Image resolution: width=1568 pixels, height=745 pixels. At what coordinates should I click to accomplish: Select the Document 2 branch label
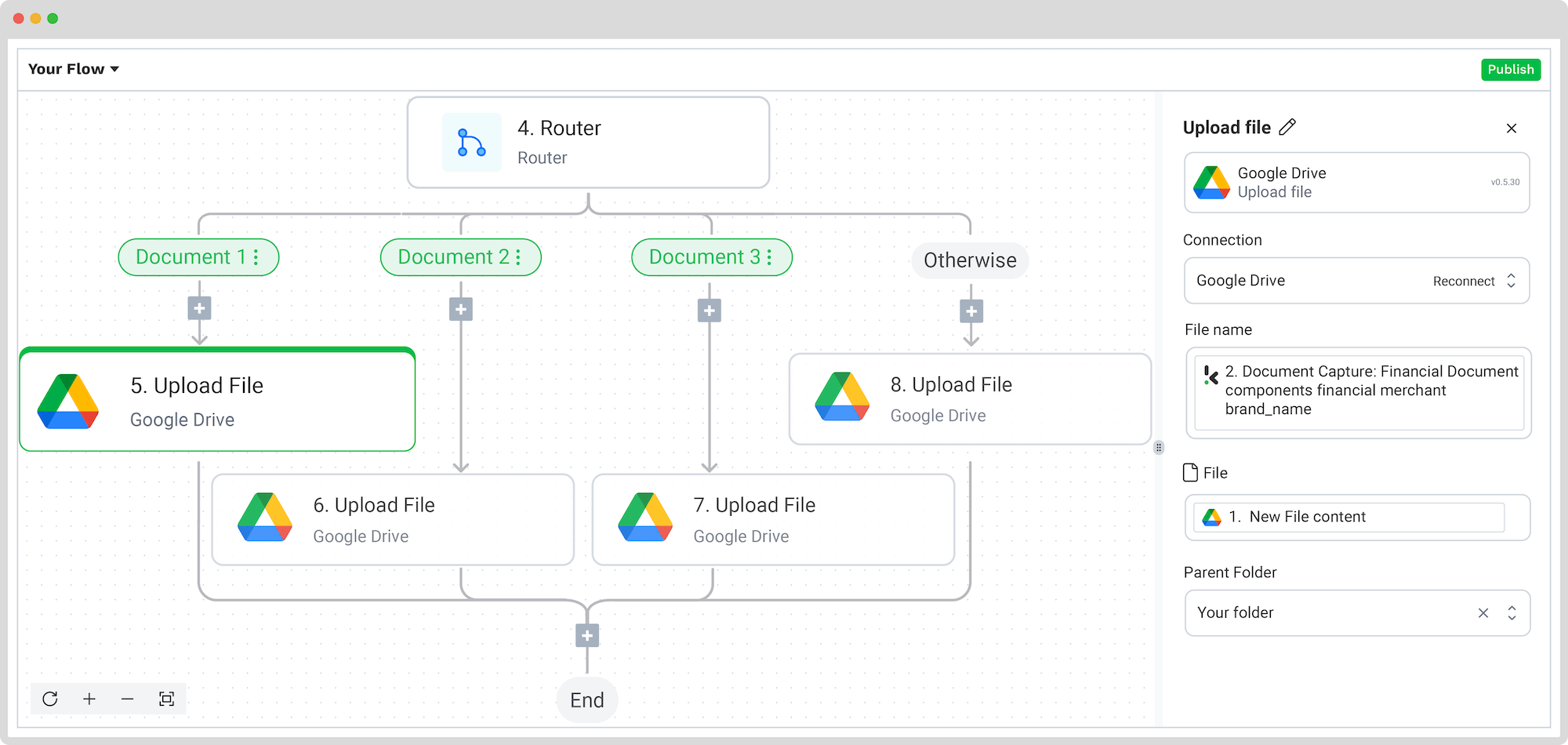[x=461, y=257]
